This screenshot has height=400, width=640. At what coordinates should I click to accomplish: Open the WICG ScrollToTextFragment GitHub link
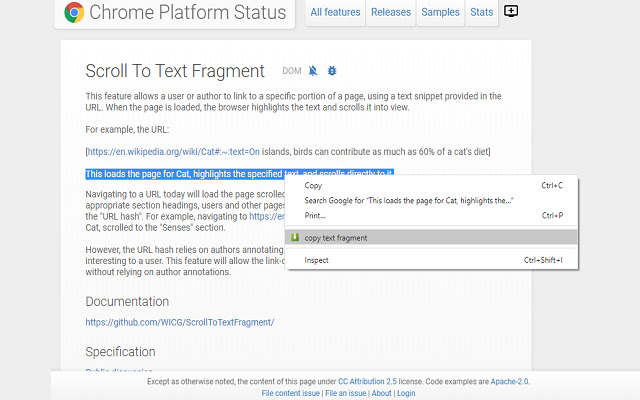click(x=179, y=322)
